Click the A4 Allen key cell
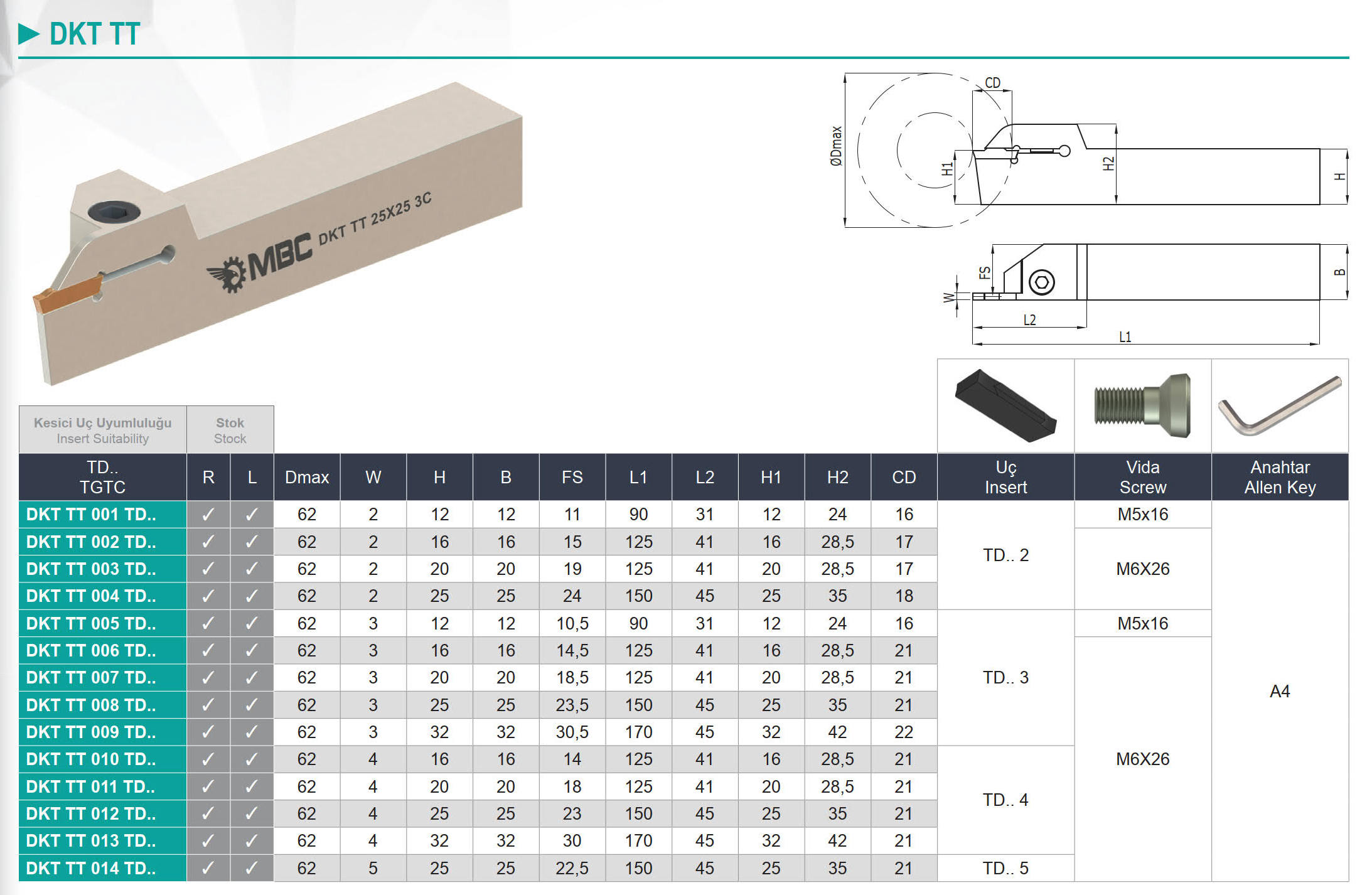Viewport: 1372px width, 895px height. 1279,692
